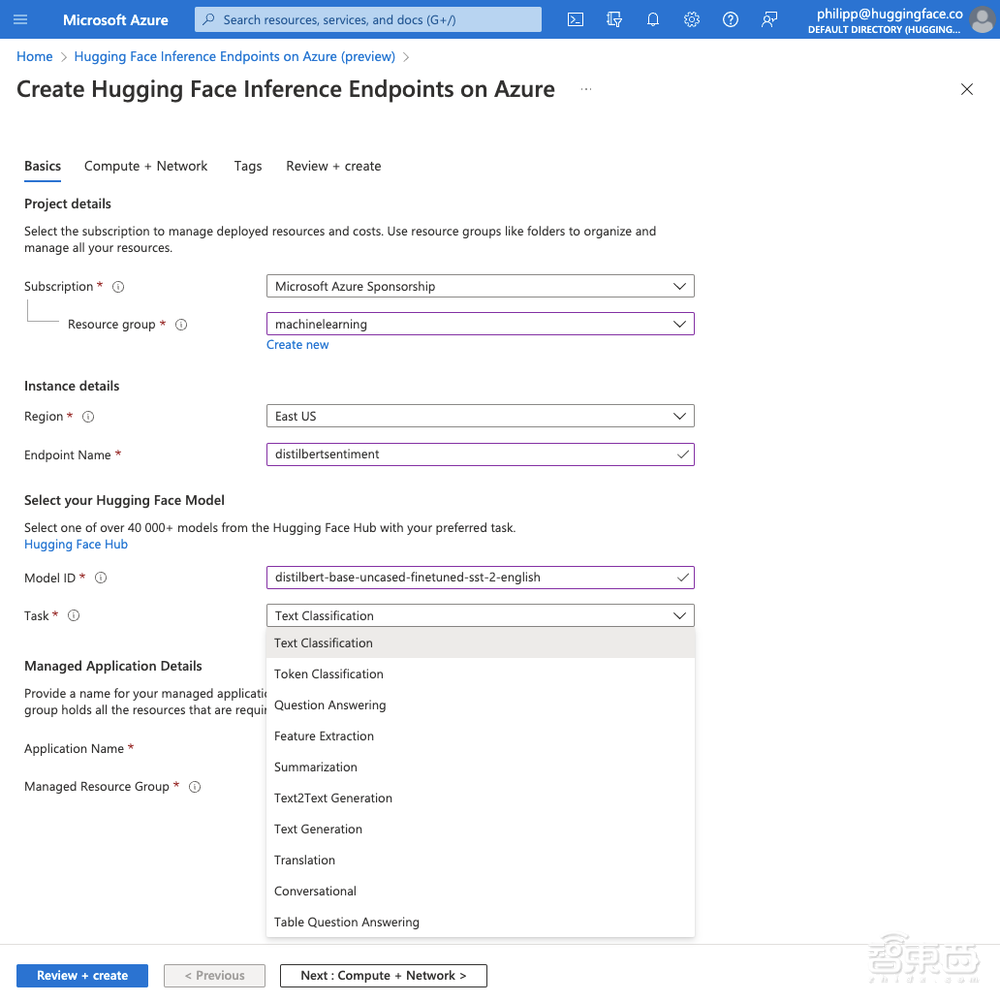Screen dimensions: 1000x1002
Task: Click the Help question mark icon
Action: [730, 19]
